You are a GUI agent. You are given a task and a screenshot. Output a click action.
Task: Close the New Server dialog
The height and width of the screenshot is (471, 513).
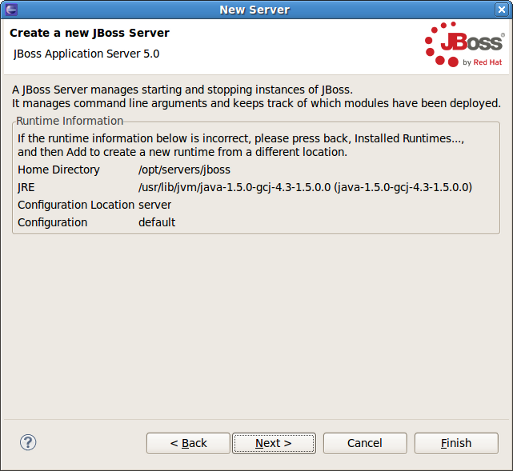(501, 9)
